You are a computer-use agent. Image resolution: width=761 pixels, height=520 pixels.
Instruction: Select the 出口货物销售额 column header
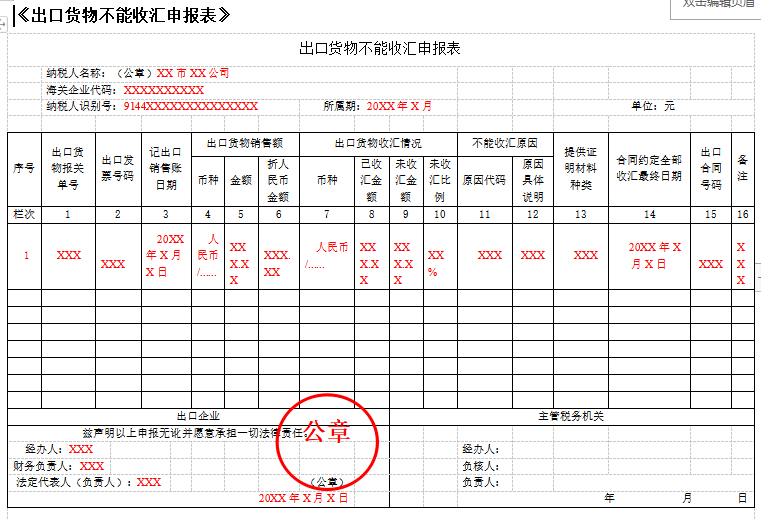click(245, 143)
